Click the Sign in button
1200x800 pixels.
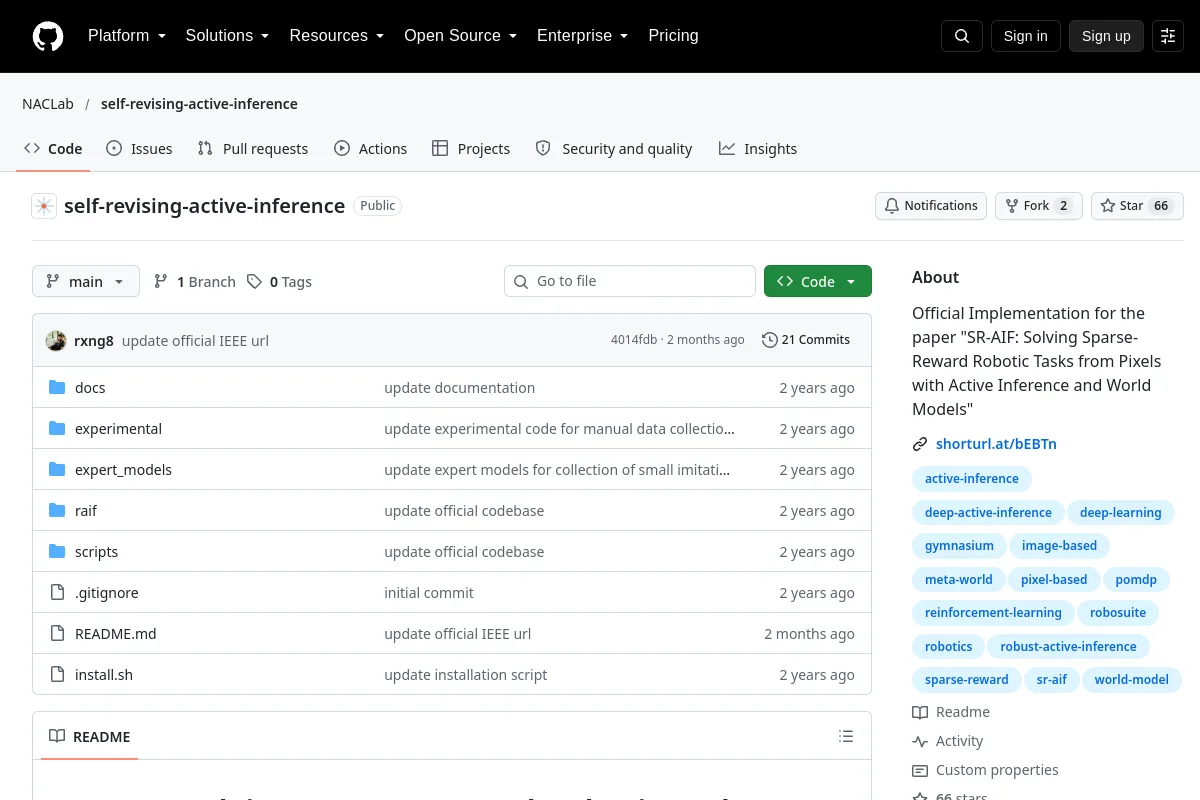pyautogui.click(x=1026, y=36)
